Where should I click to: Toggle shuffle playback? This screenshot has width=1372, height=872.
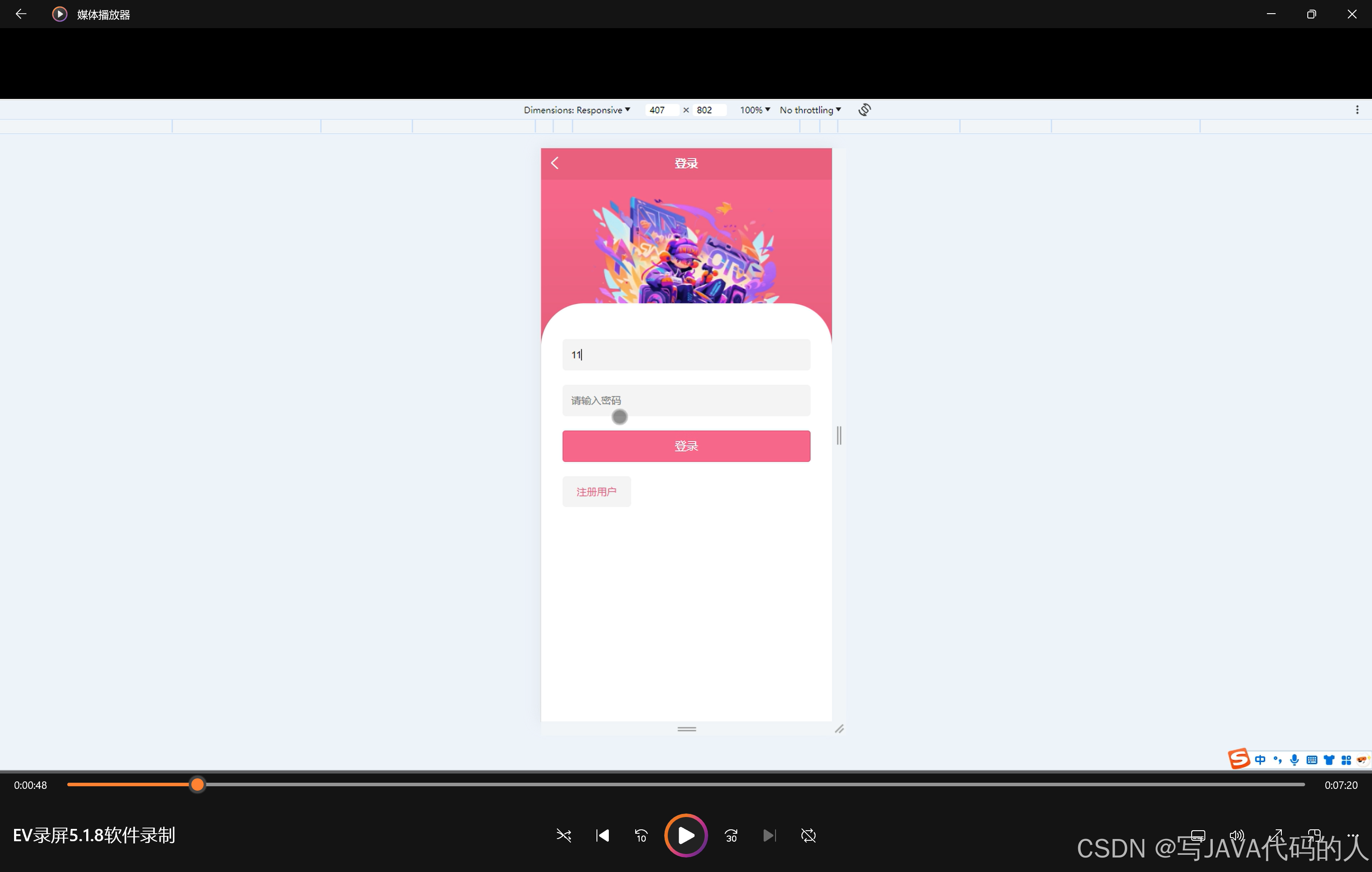(563, 835)
